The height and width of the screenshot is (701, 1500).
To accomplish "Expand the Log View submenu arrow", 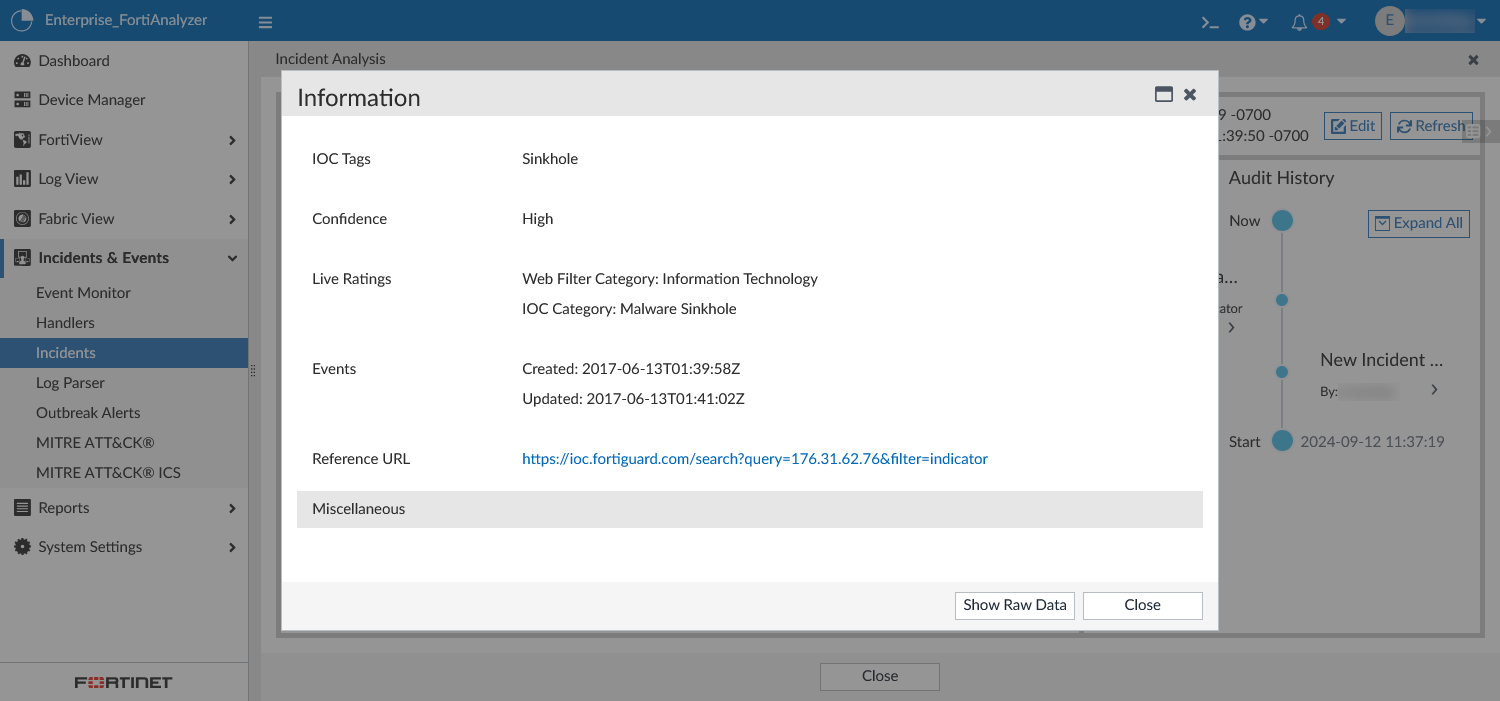I will 232,179.
